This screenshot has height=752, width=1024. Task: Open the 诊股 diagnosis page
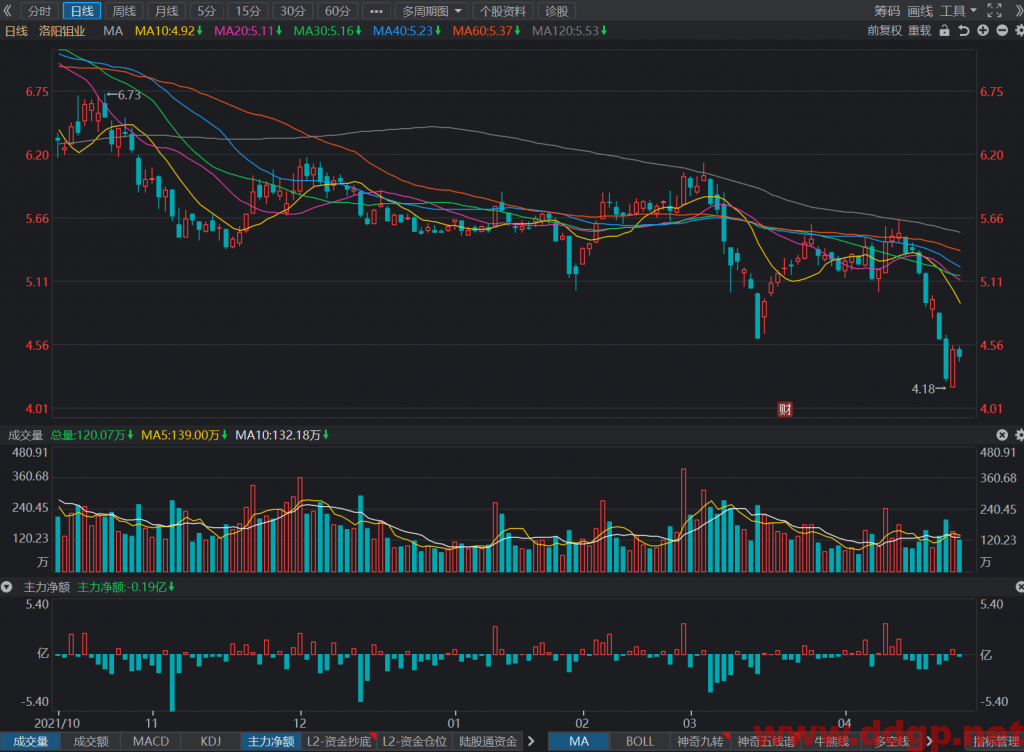click(x=556, y=11)
